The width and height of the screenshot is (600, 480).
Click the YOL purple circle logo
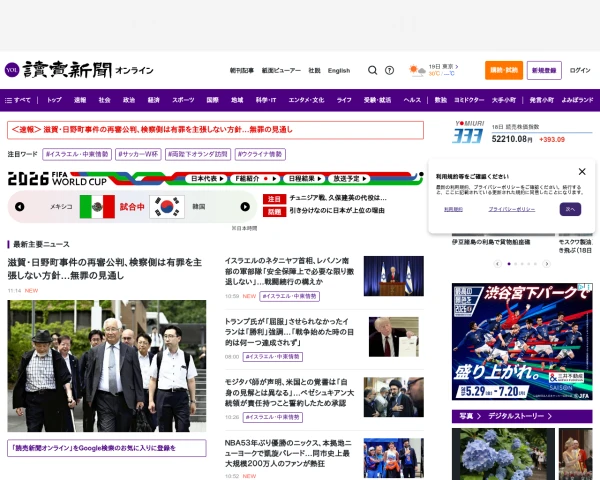coord(12,70)
